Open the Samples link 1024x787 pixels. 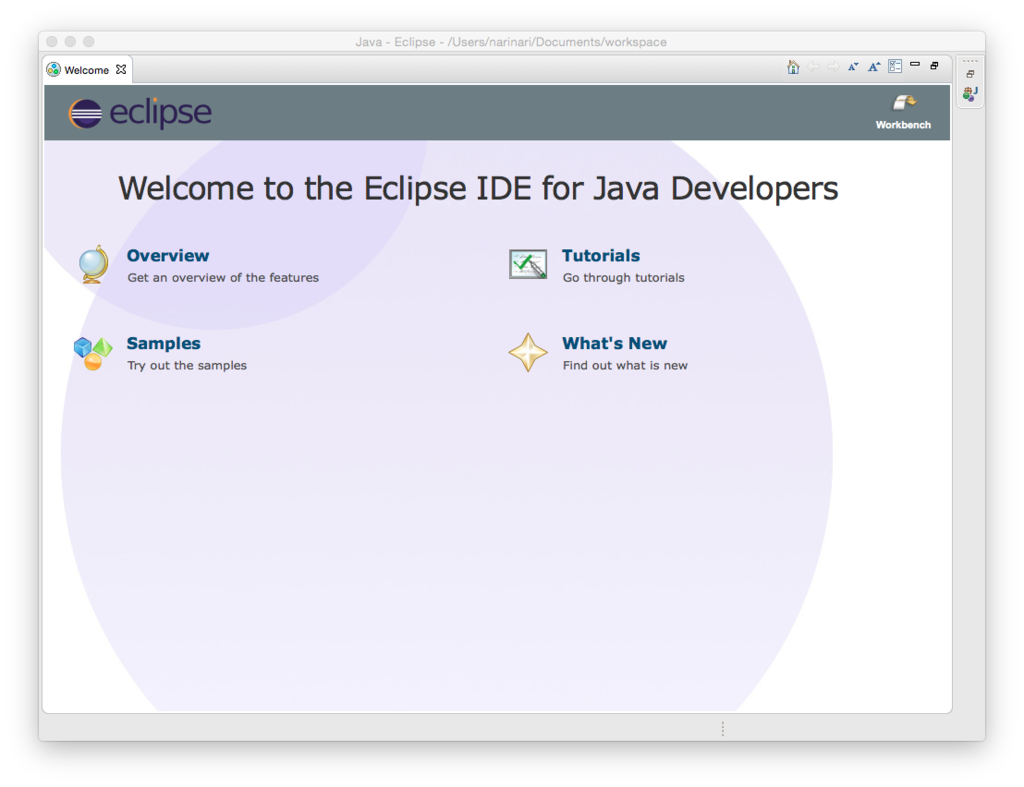click(x=163, y=344)
